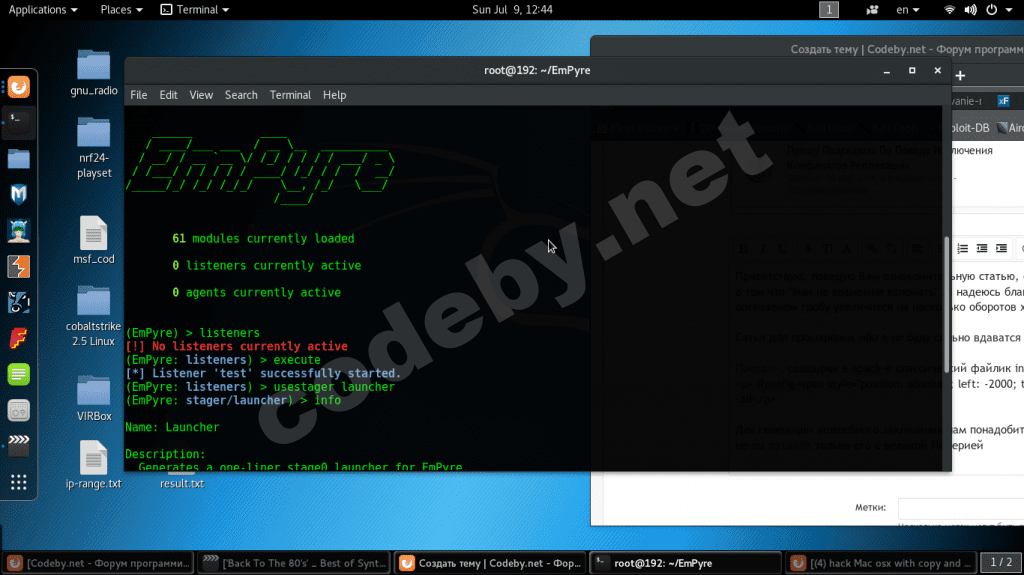Open the Wi-Fi network indicator
This screenshot has height=575, width=1024.
[x=950, y=10]
